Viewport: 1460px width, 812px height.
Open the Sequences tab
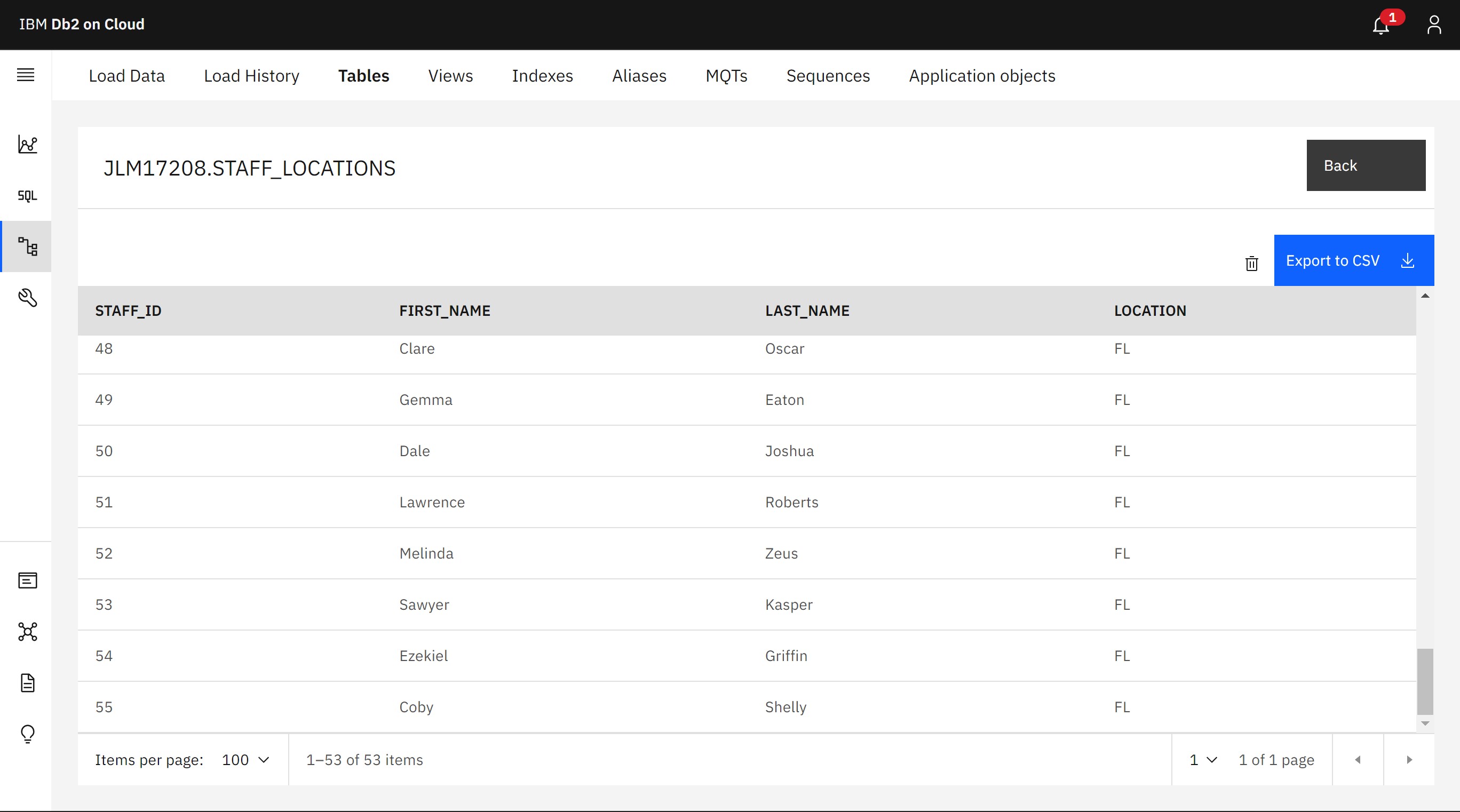coord(828,76)
